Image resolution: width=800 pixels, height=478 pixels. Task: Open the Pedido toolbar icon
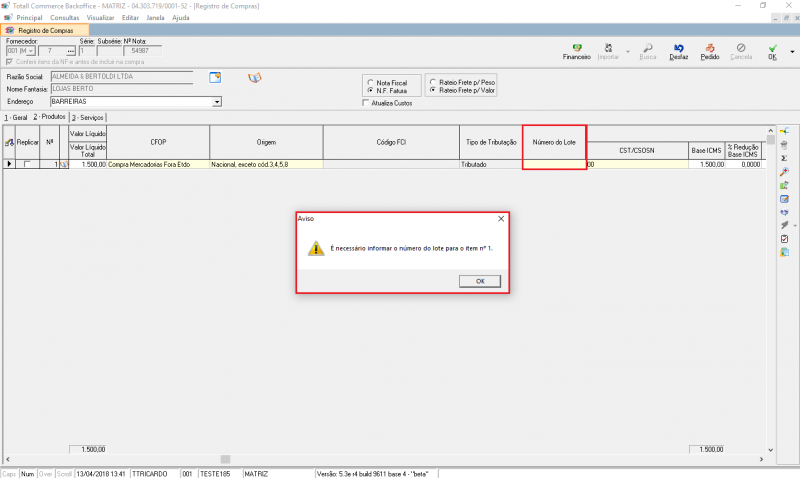point(709,48)
